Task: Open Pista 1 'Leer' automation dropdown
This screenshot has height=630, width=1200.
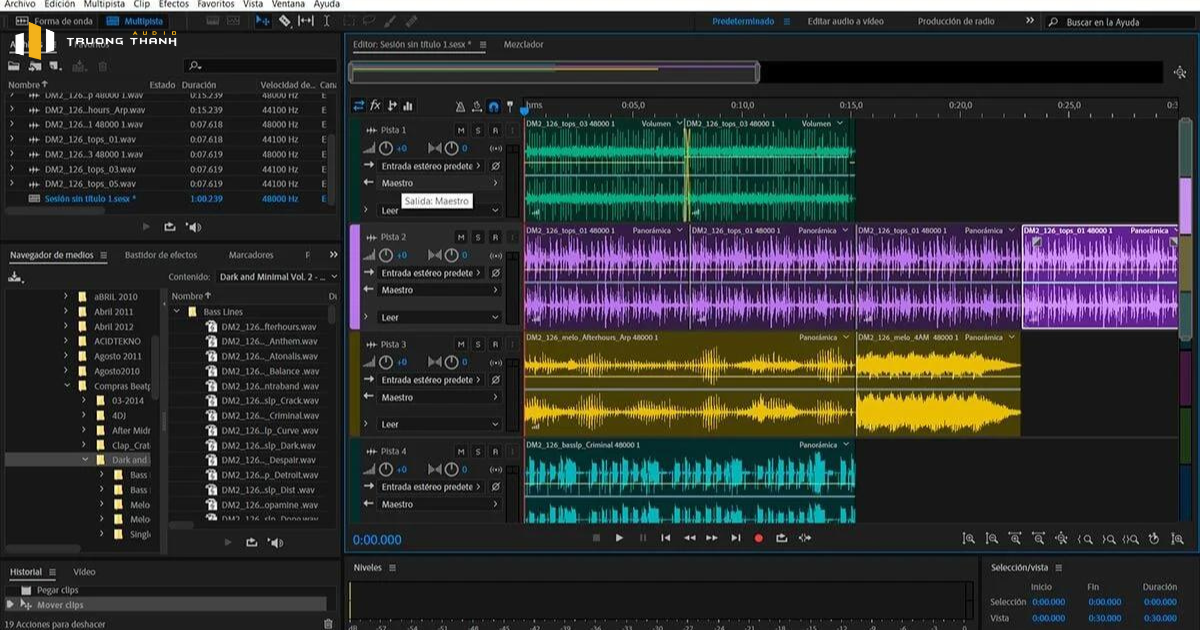Action: [439, 210]
